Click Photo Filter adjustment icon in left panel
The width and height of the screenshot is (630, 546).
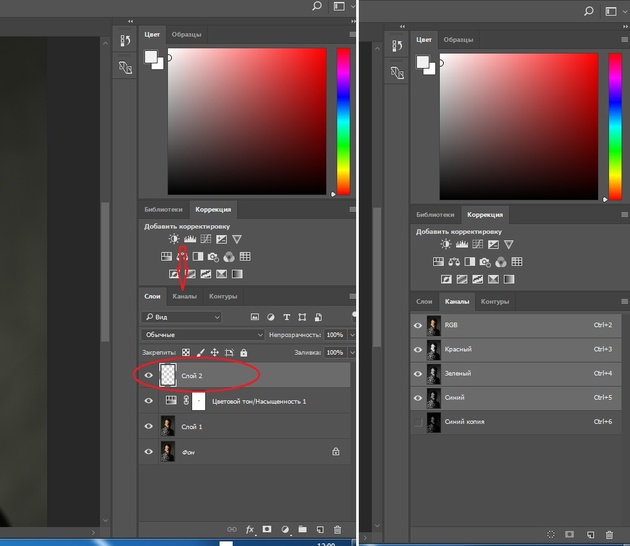pos(213,257)
